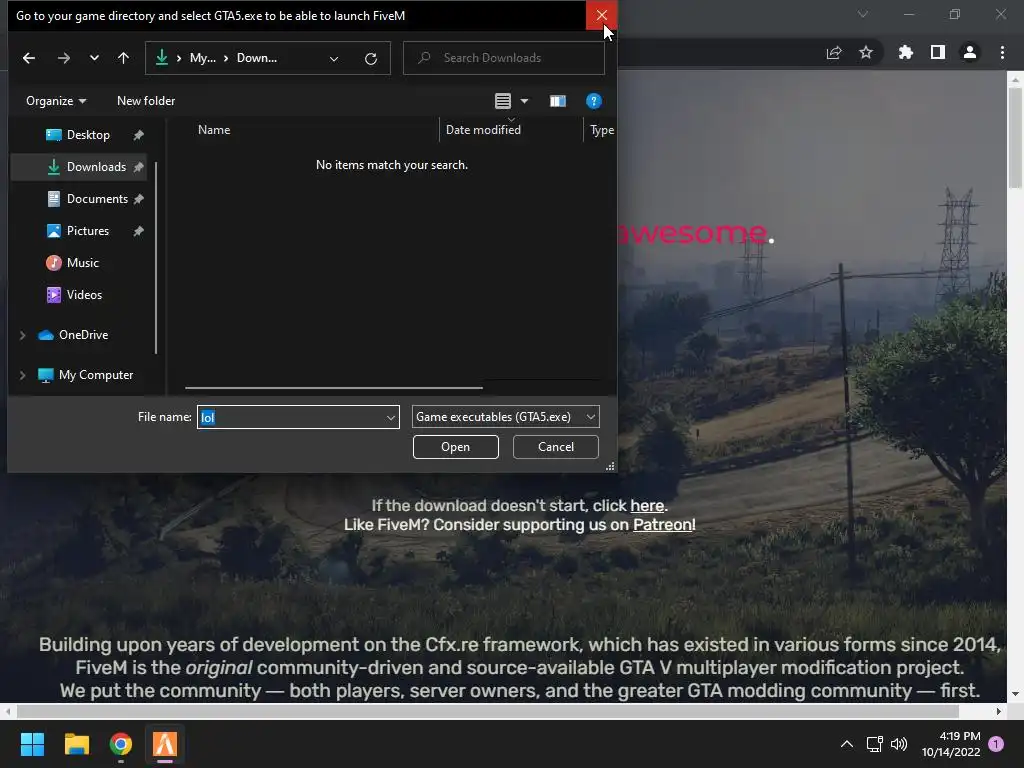Click 'Down...' breadcrumb in address bar

coord(257,58)
